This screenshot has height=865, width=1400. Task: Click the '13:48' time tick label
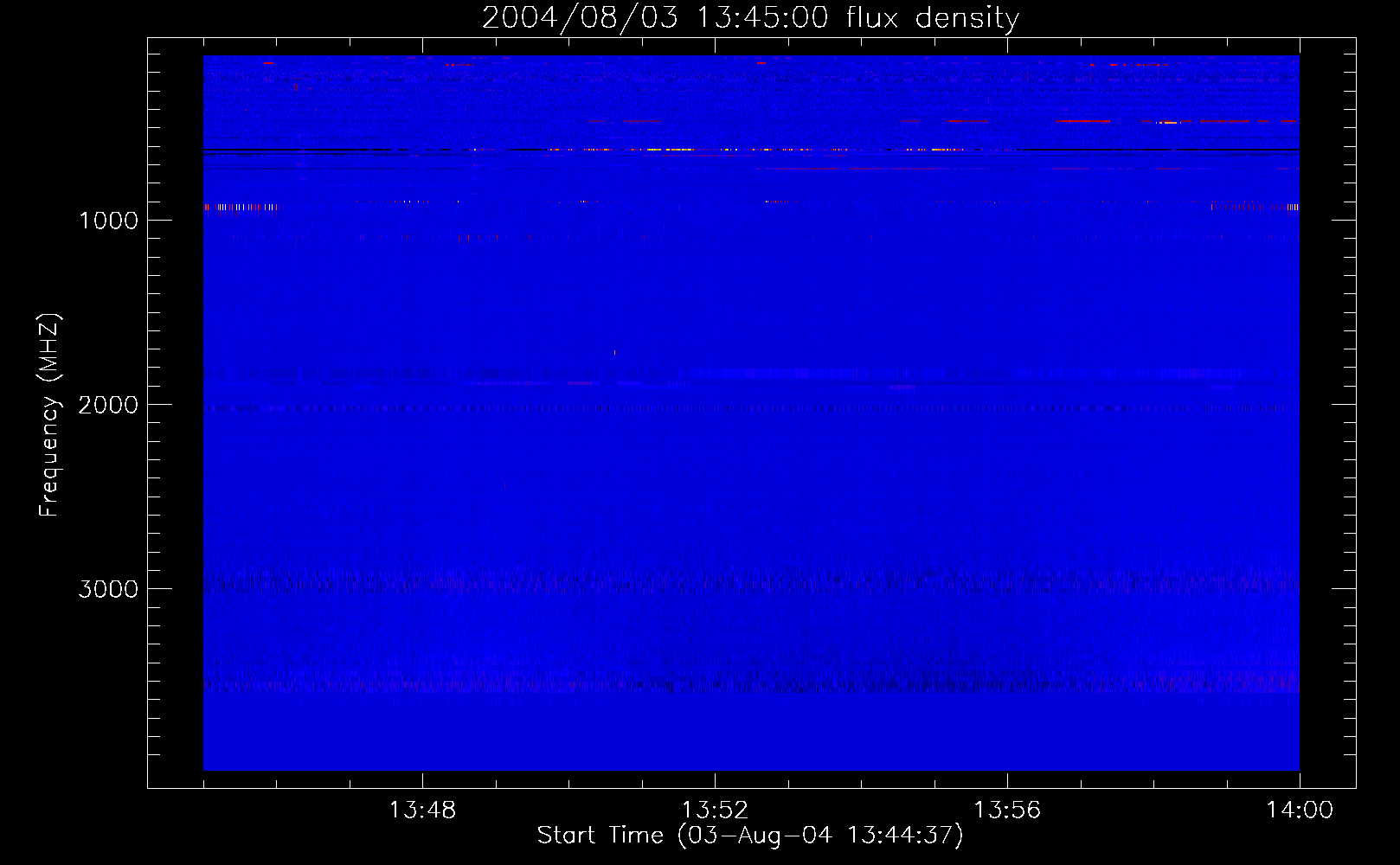(422, 811)
